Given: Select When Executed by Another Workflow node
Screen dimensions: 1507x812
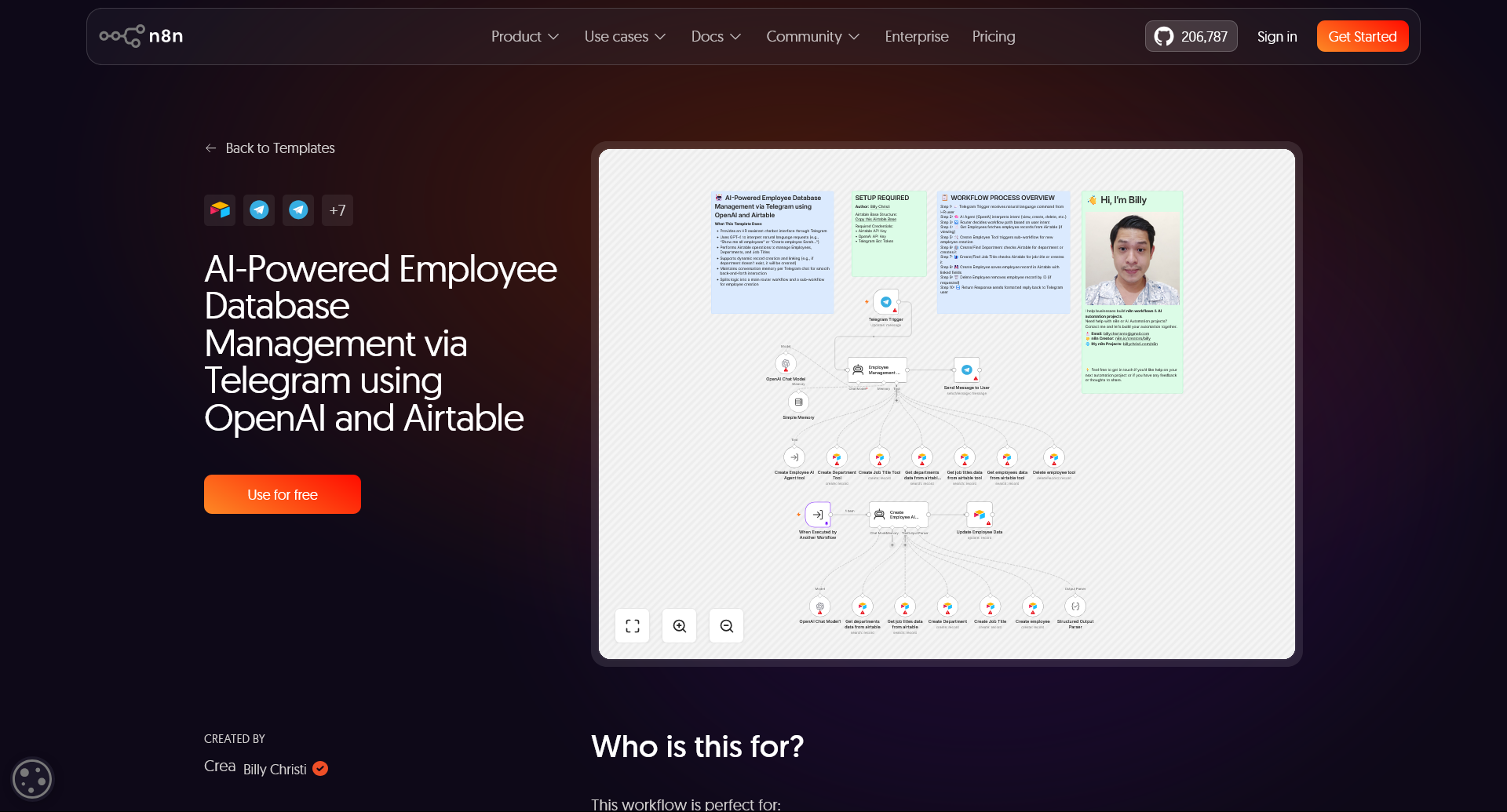Looking at the screenshot, I should (818, 515).
